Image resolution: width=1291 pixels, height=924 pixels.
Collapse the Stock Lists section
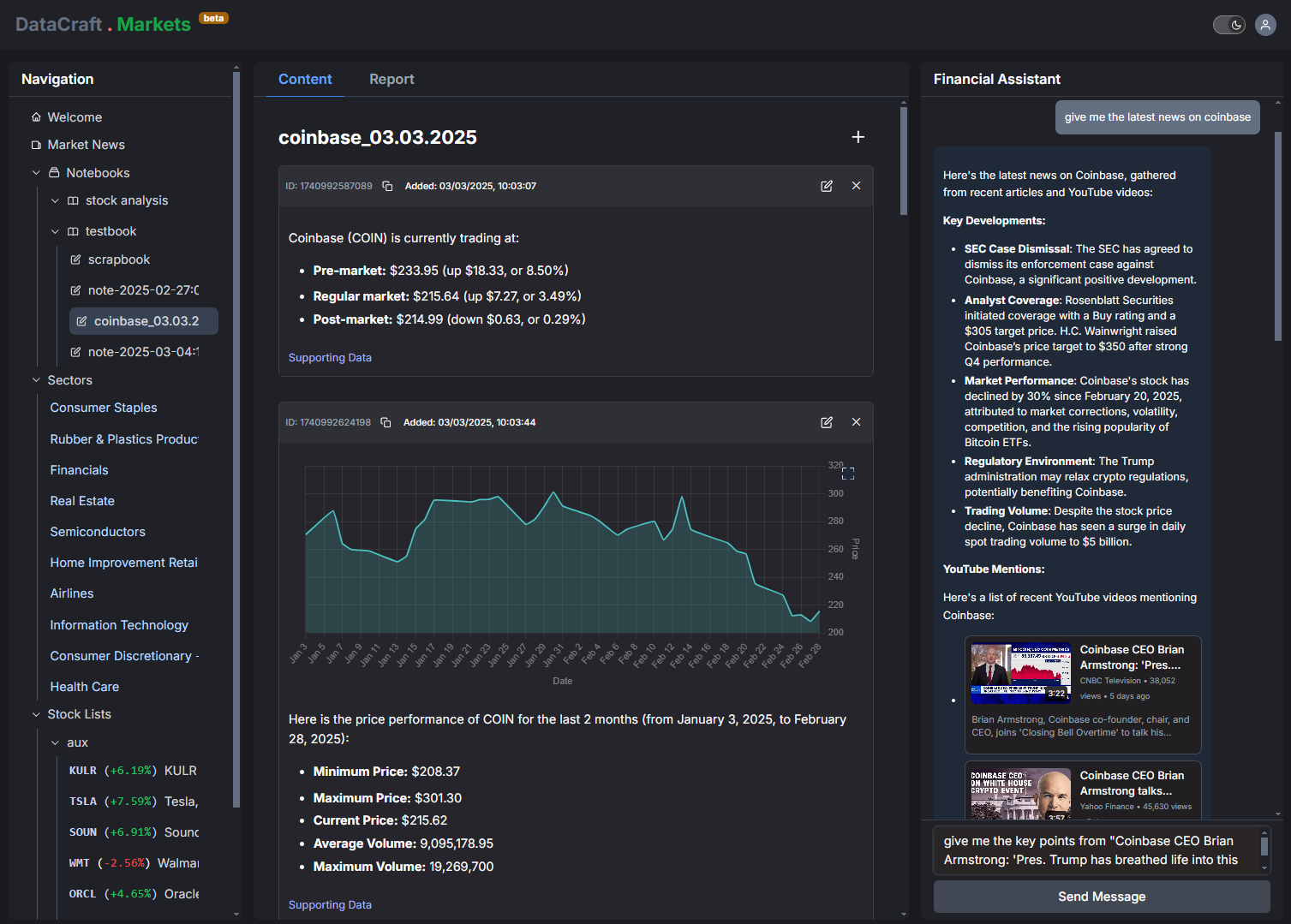[x=36, y=714]
